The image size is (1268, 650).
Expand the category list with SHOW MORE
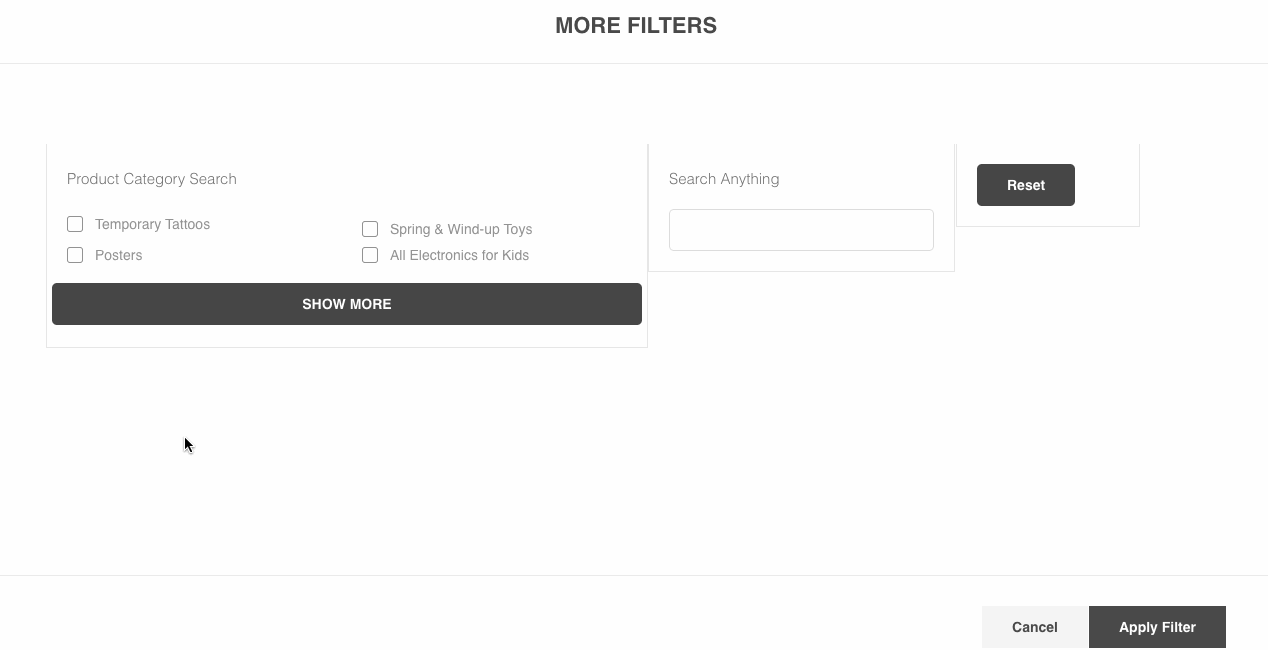(x=346, y=304)
